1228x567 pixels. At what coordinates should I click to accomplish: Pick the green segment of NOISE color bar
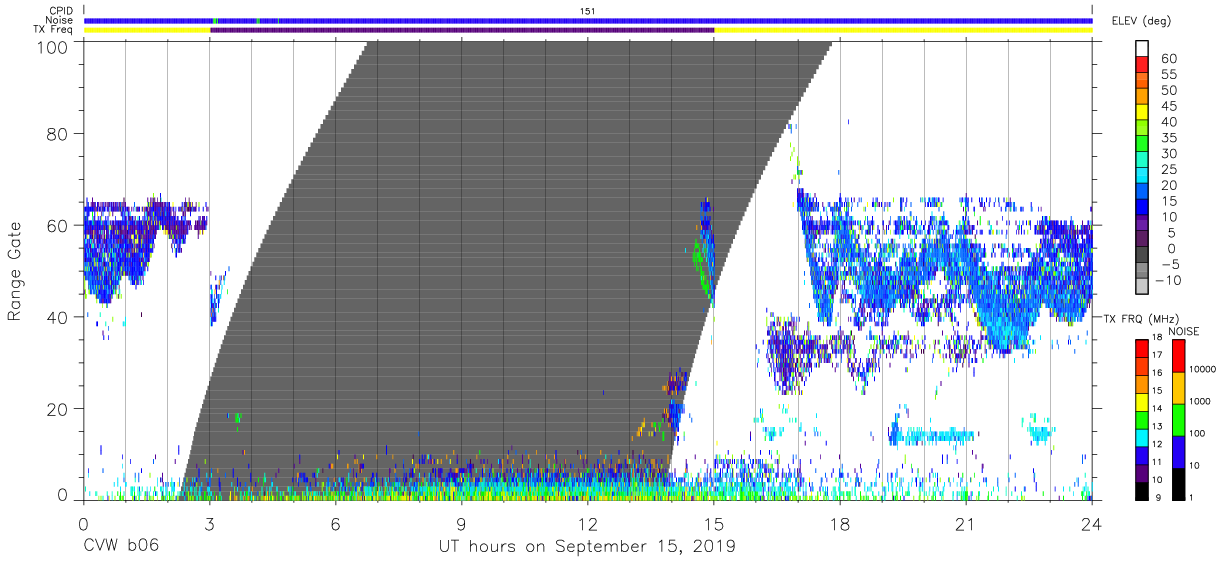click(1179, 419)
